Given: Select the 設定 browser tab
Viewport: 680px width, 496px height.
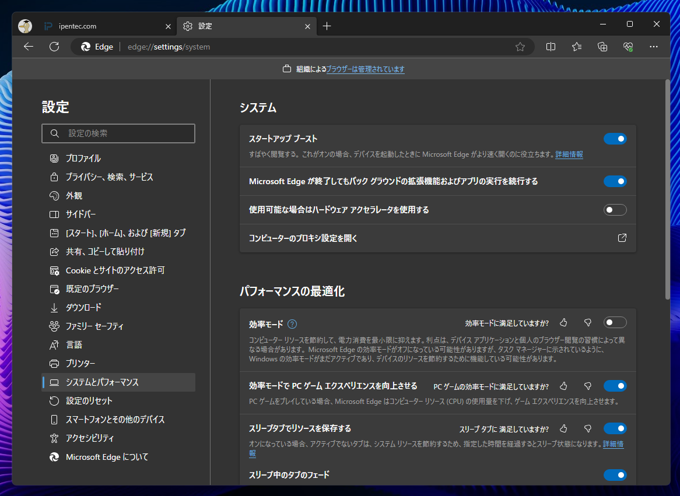Looking at the screenshot, I should [247, 26].
